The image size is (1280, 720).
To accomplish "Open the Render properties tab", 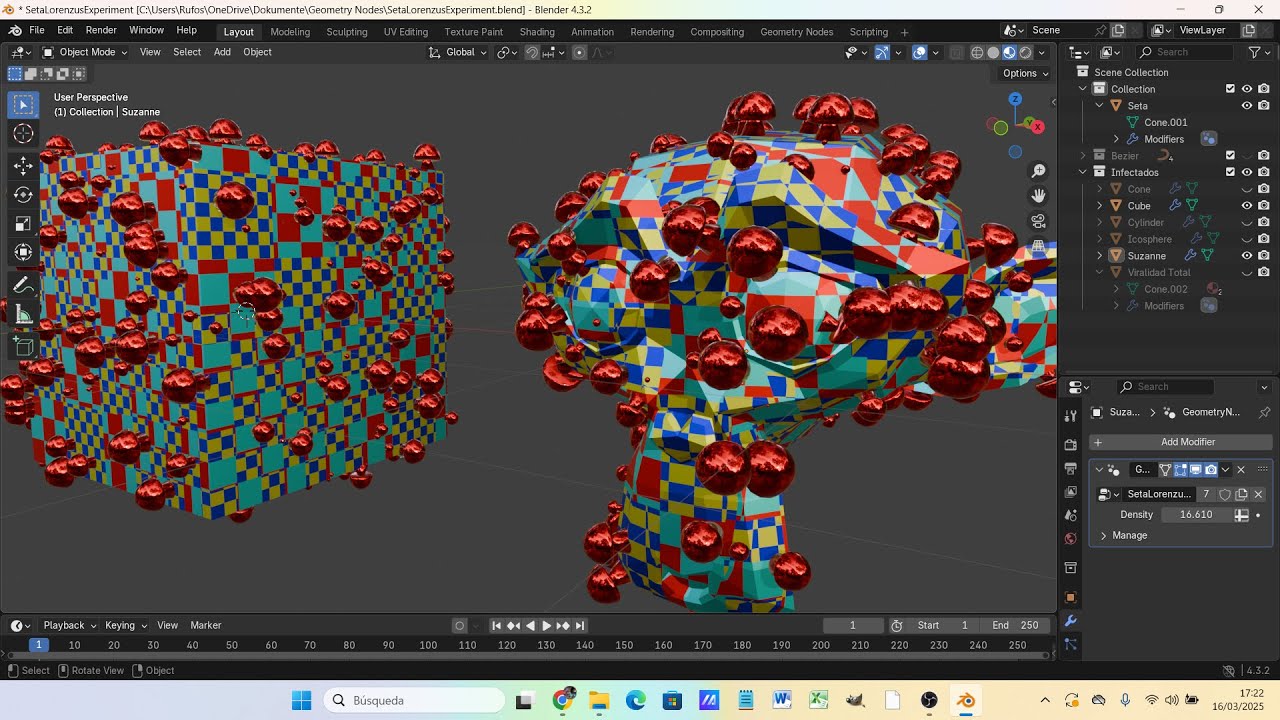I will point(1070,444).
